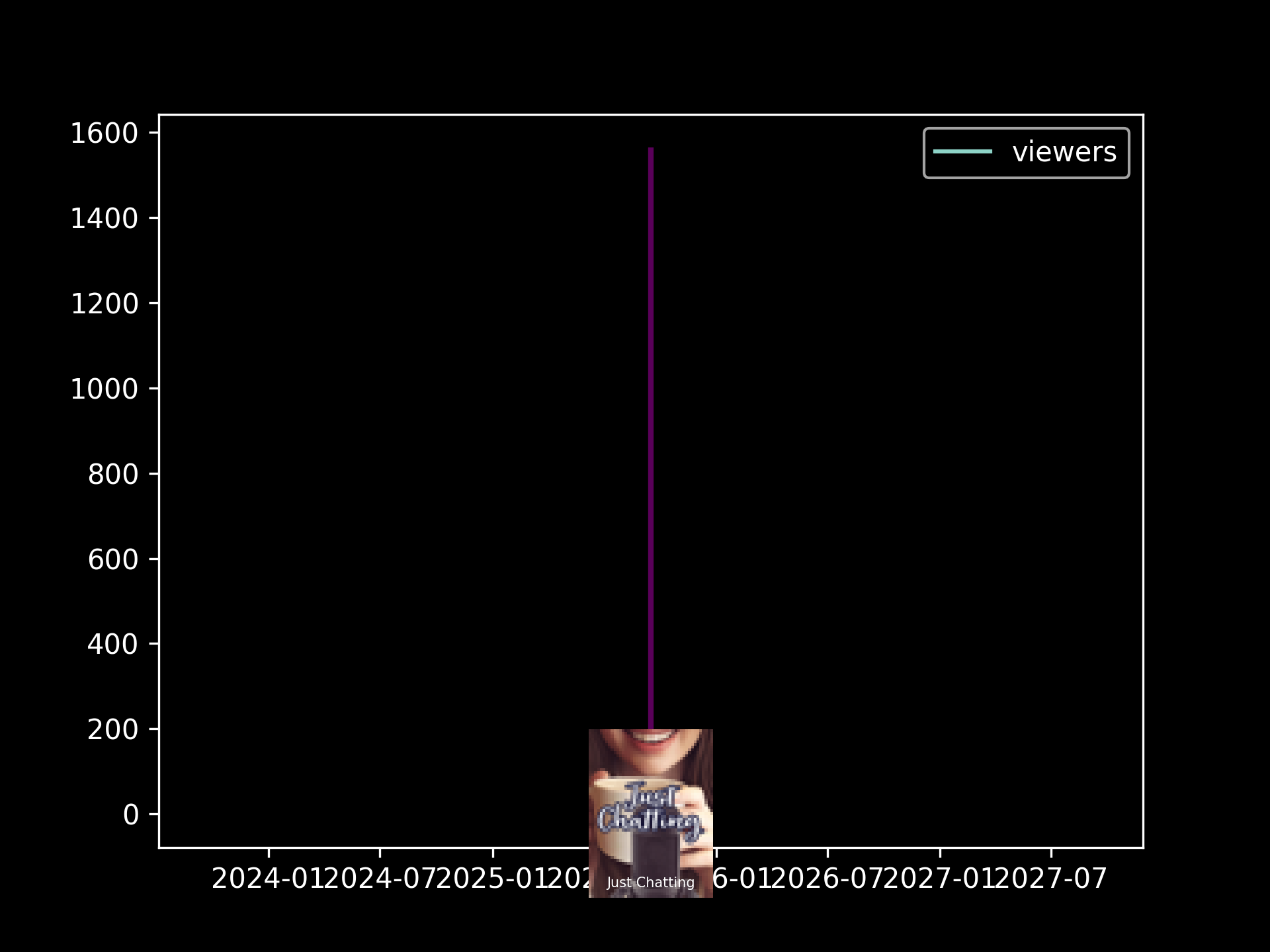
Task: Click the 400 y-axis tick label
Action: [x=113, y=645]
